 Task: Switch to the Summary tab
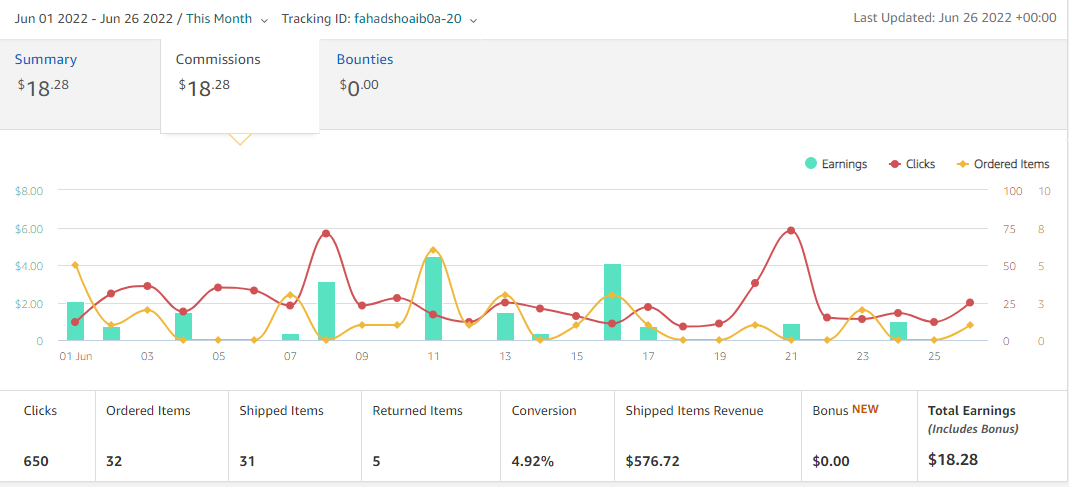click(x=46, y=59)
